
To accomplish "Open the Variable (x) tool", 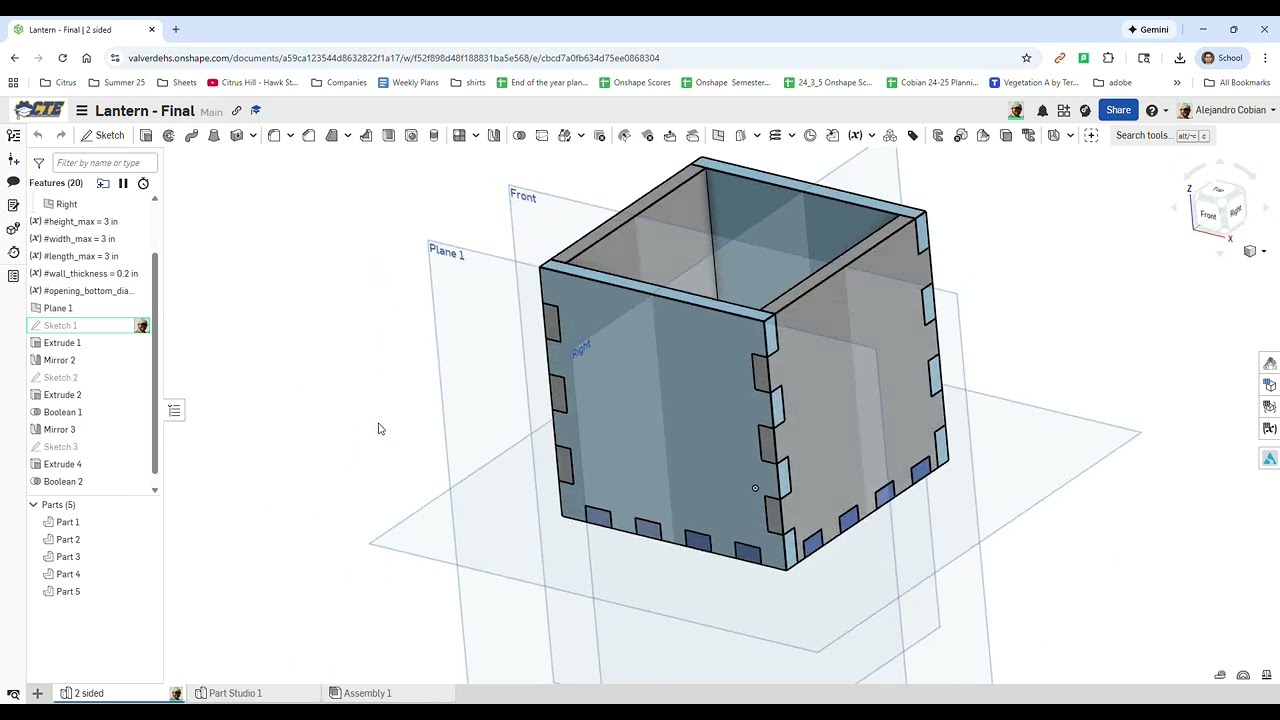I will (855, 135).
